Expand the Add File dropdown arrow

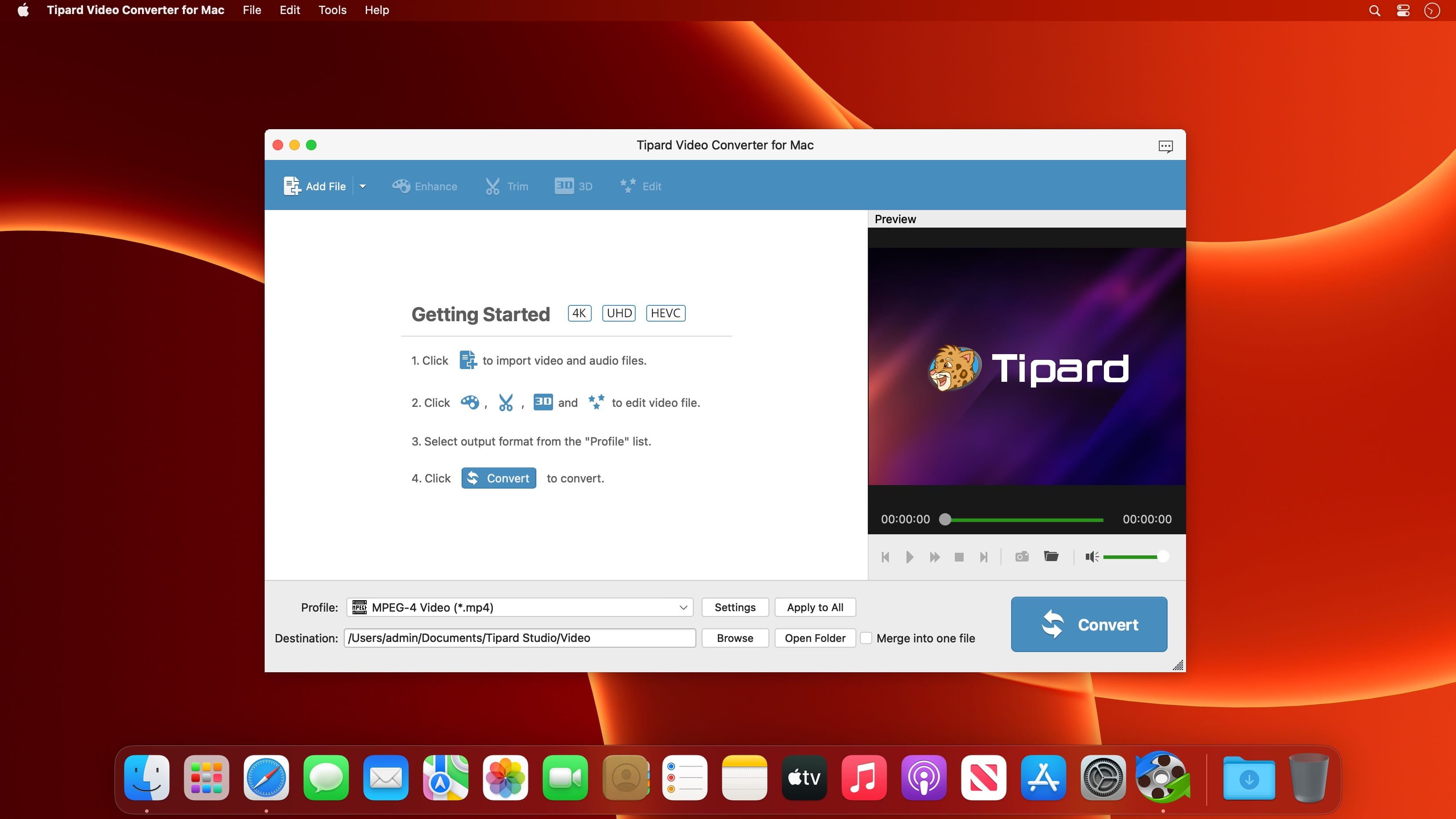[362, 186]
